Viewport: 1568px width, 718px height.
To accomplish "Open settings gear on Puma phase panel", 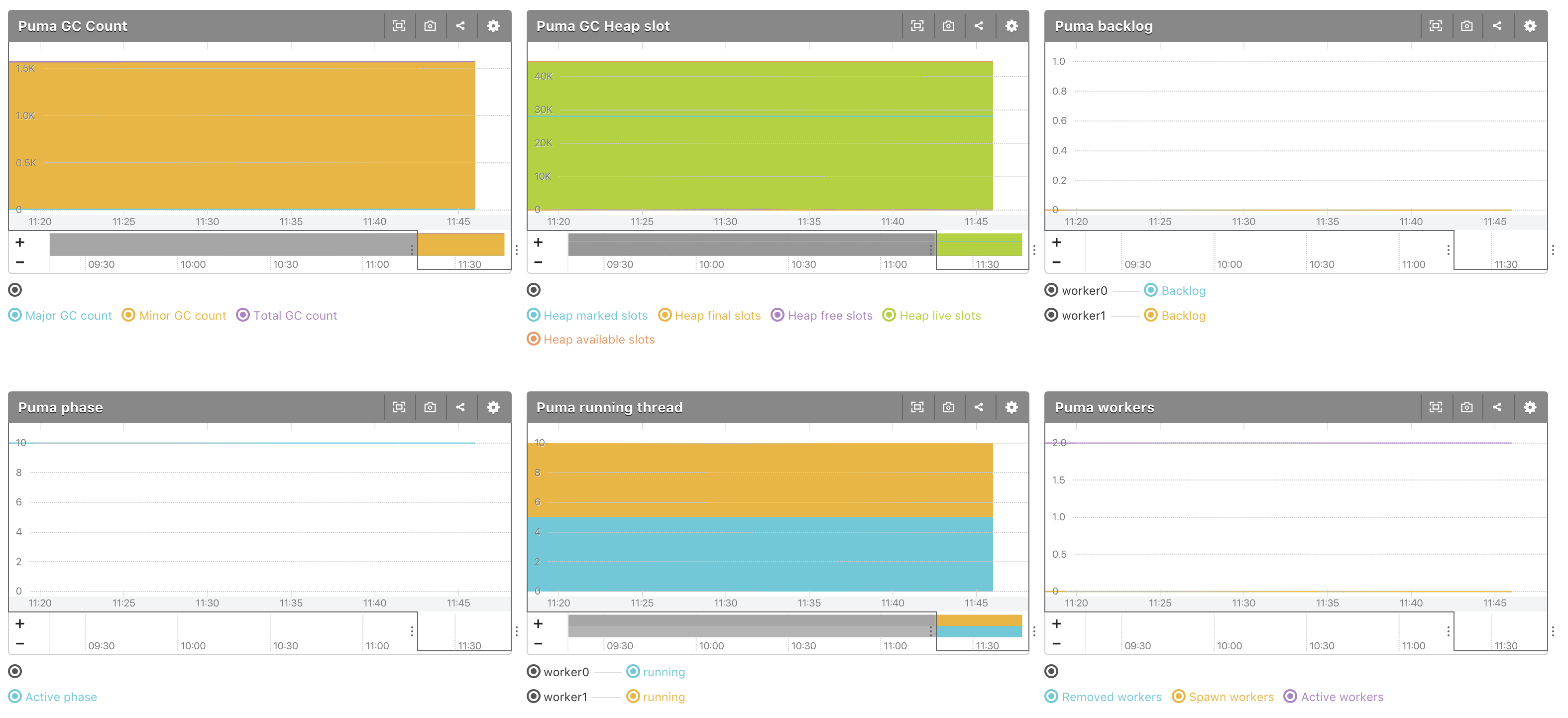I will coord(493,407).
